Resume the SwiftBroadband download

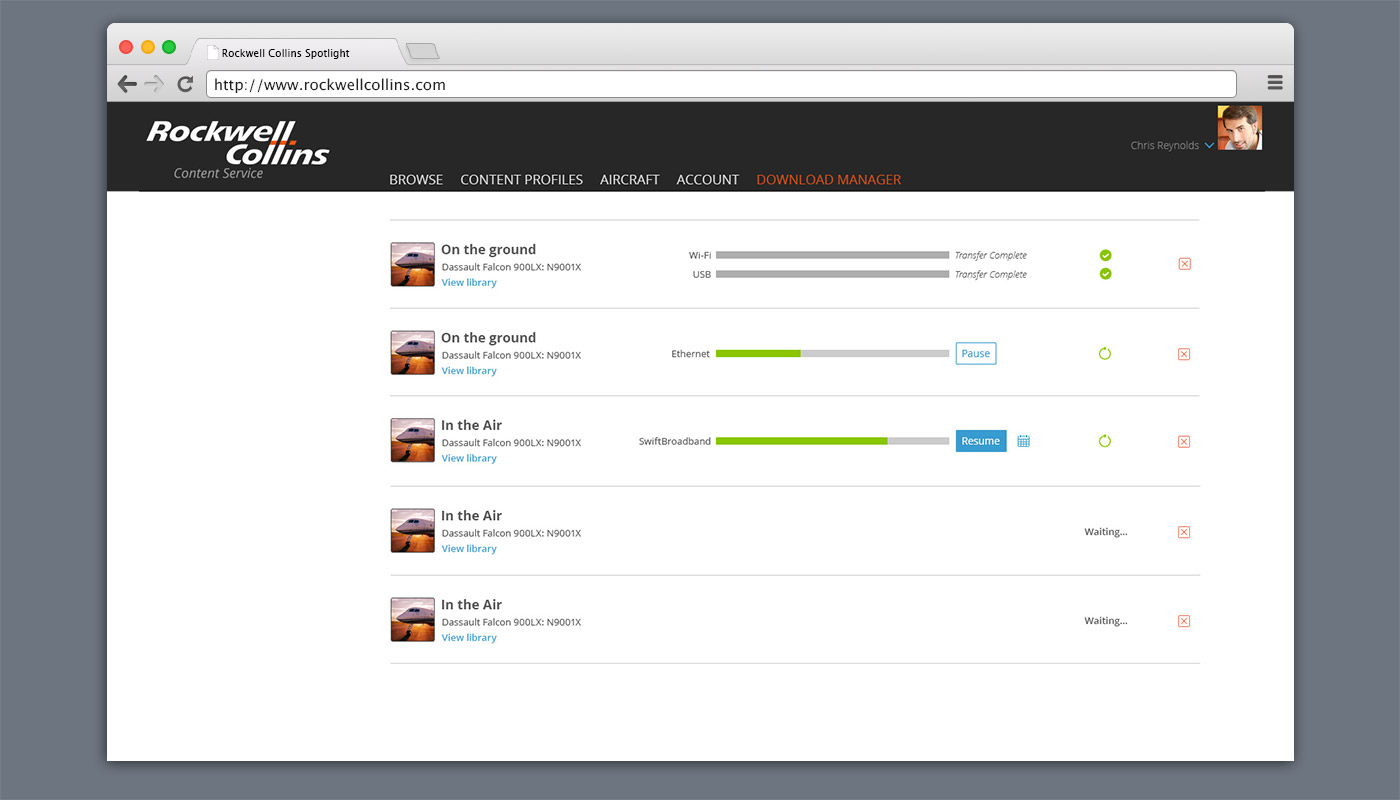(x=981, y=441)
